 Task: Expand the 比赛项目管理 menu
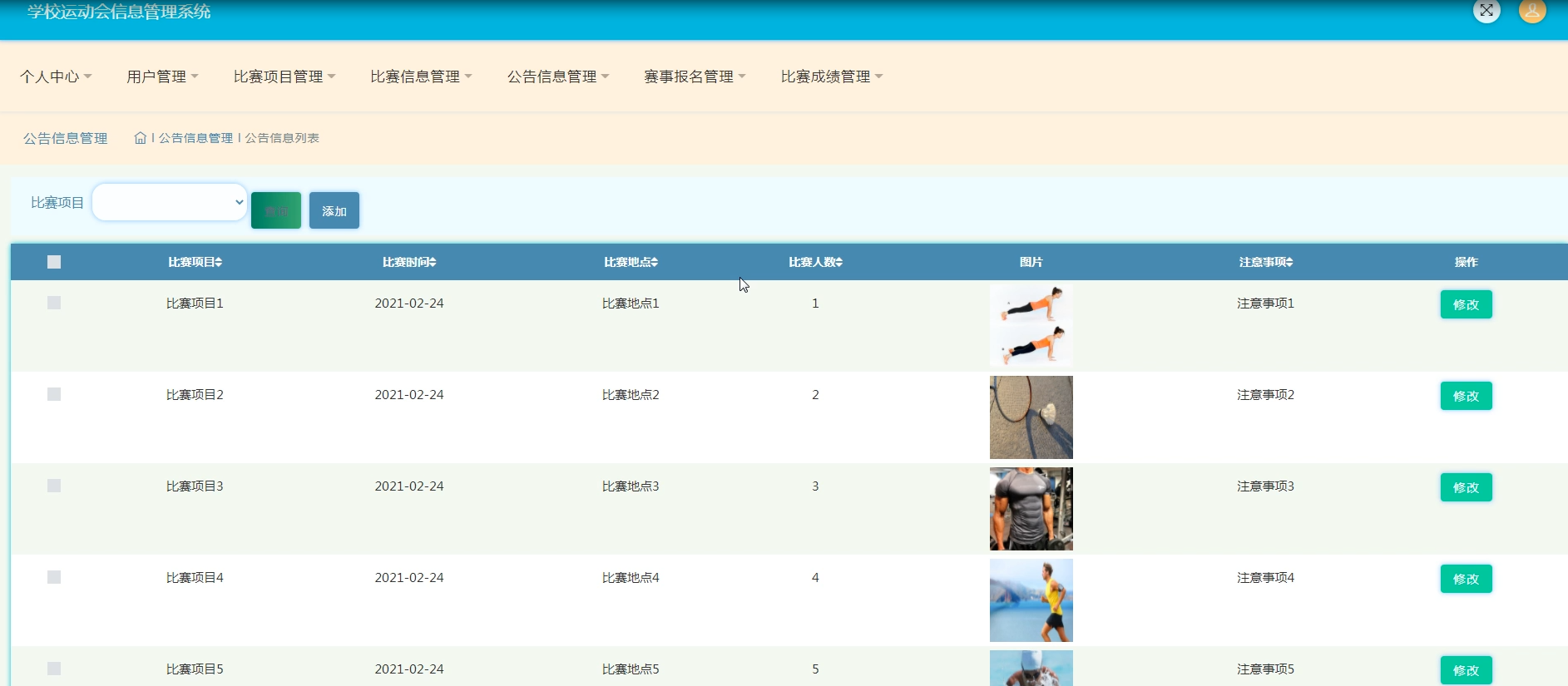coord(284,76)
